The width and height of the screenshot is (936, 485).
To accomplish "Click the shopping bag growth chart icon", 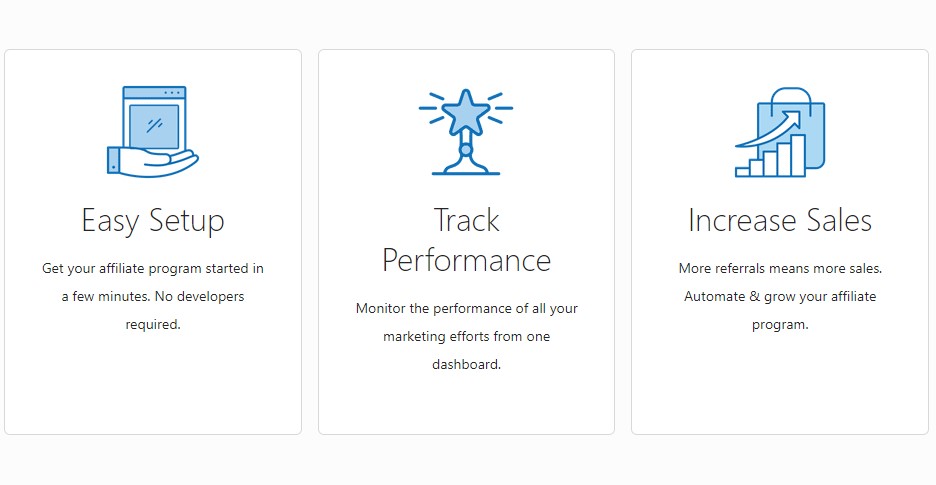I will [780, 132].
